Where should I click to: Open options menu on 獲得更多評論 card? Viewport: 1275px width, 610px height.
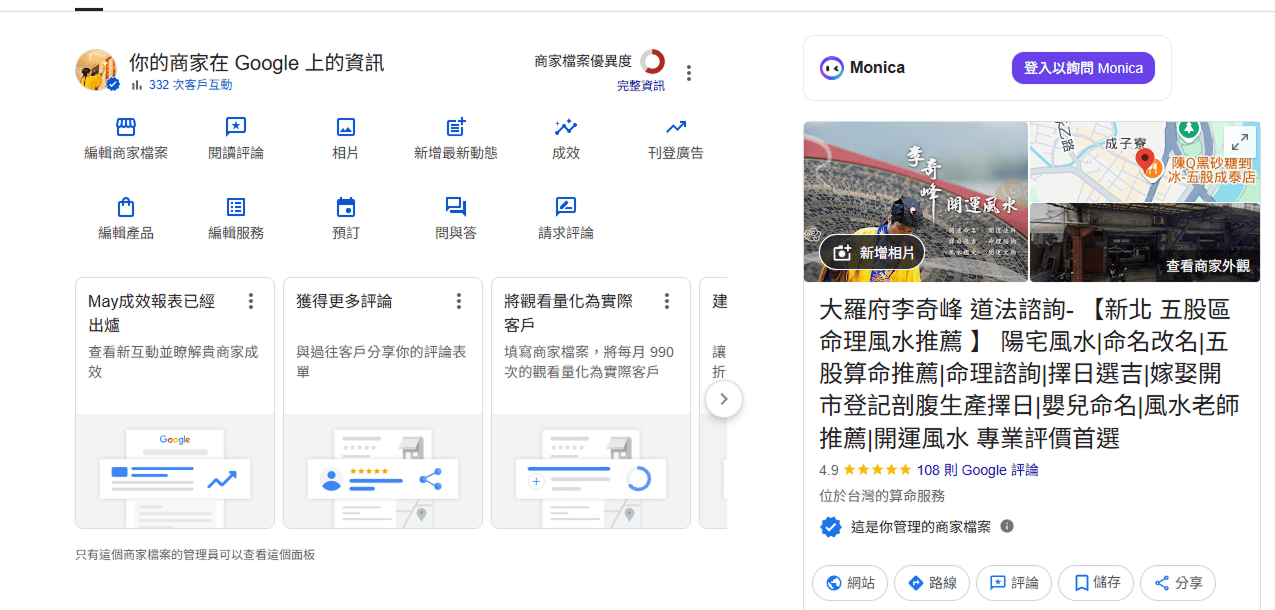[459, 301]
